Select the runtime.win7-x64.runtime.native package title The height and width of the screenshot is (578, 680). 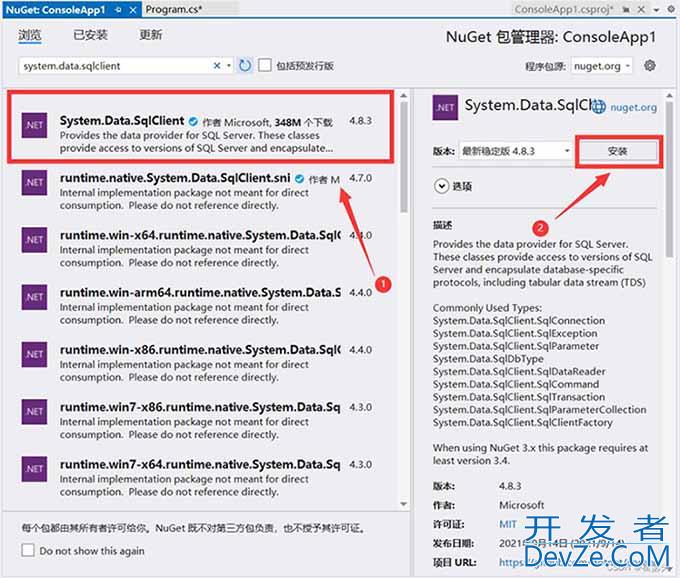tap(200, 464)
